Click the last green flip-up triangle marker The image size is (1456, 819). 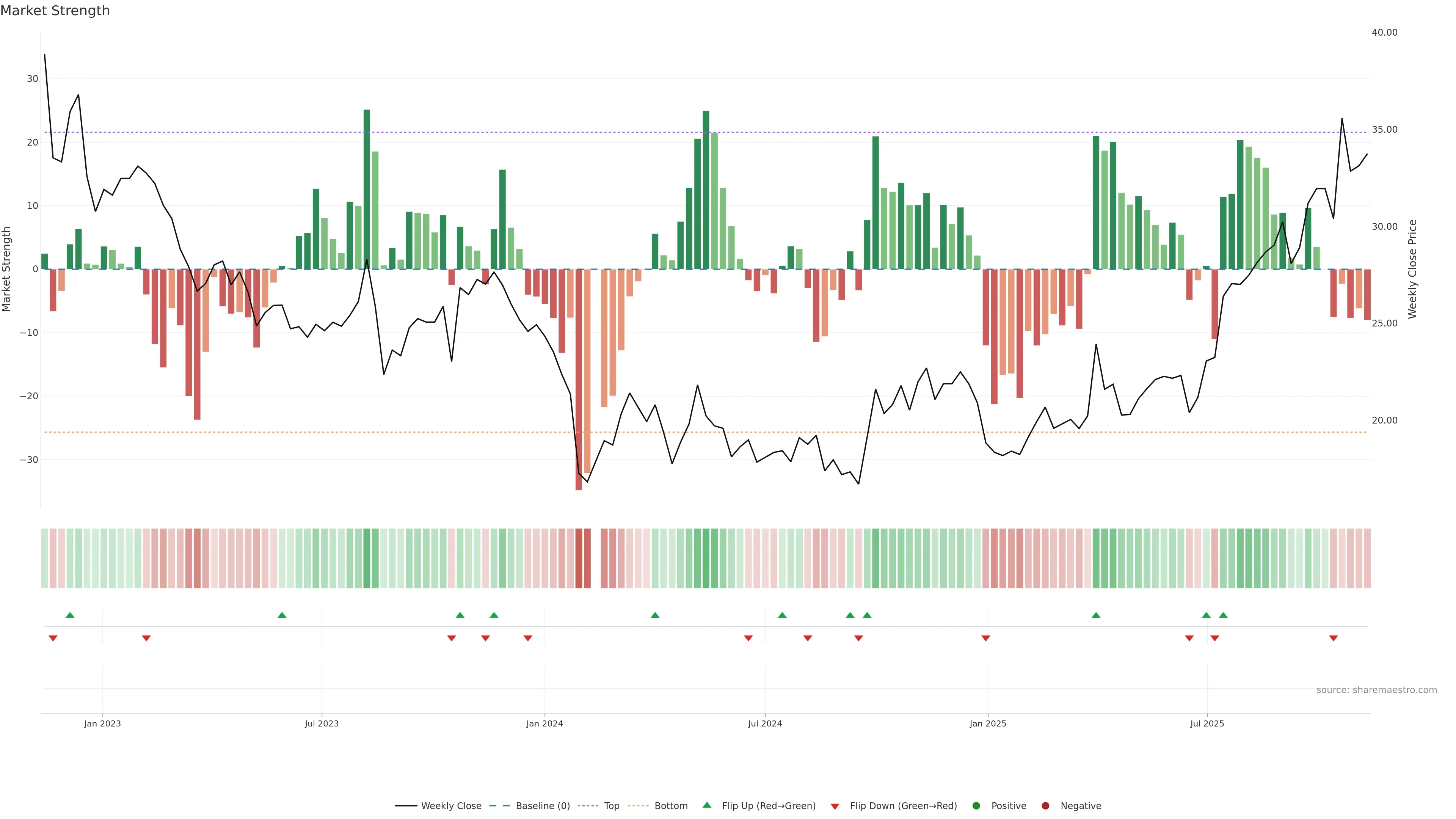click(x=1223, y=615)
